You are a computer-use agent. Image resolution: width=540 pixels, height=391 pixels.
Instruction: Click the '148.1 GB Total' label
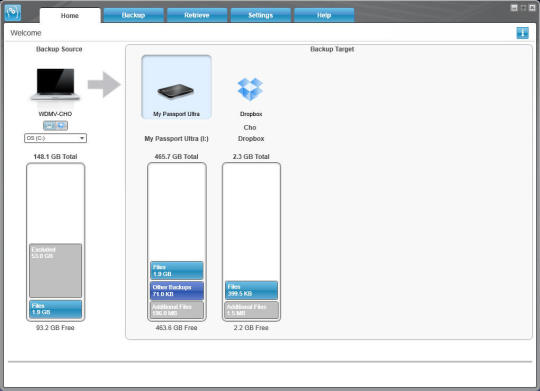[x=55, y=157]
